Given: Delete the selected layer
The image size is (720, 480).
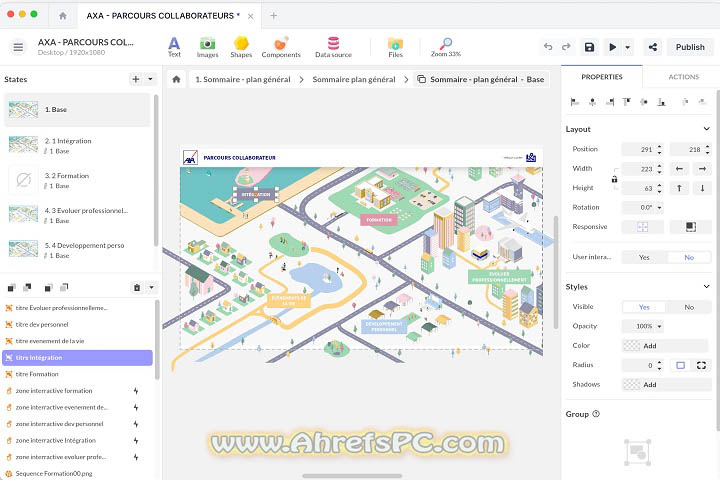Looking at the screenshot, I should pyautogui.click(x=137, y=288).
